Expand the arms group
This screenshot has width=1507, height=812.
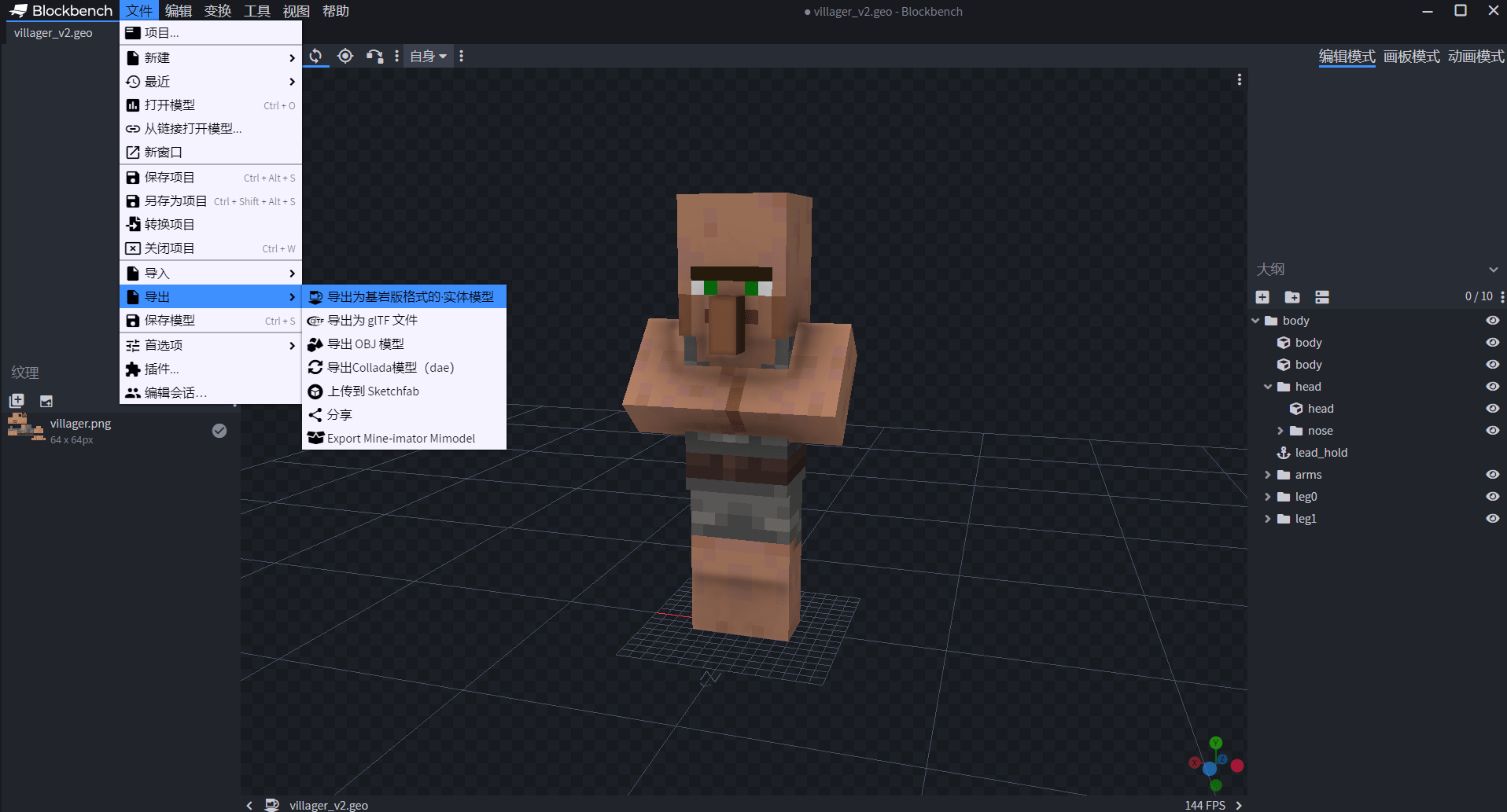[x=1268, y=475]
